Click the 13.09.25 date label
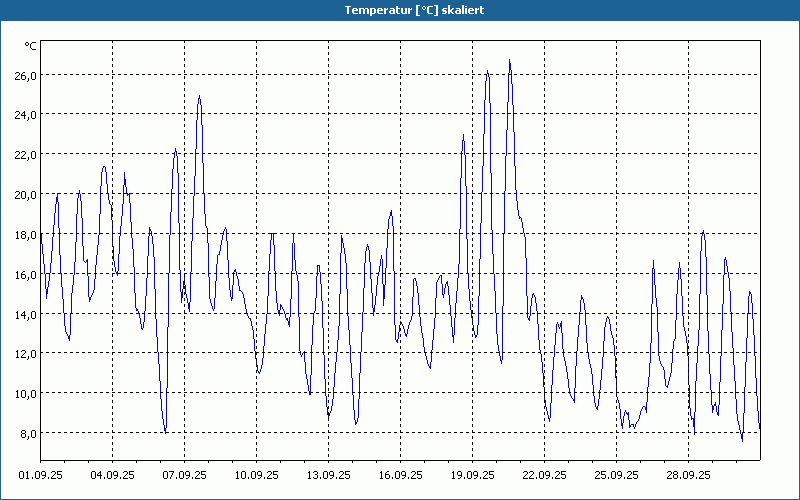800x500 pixels. pos(329,476)
